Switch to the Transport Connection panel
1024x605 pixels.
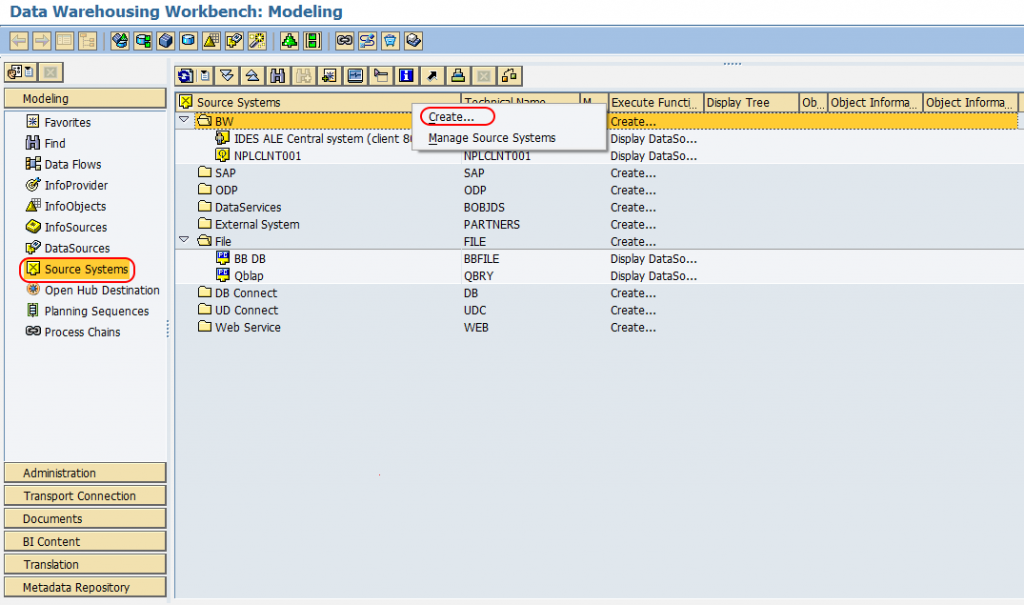click(85, 495)
